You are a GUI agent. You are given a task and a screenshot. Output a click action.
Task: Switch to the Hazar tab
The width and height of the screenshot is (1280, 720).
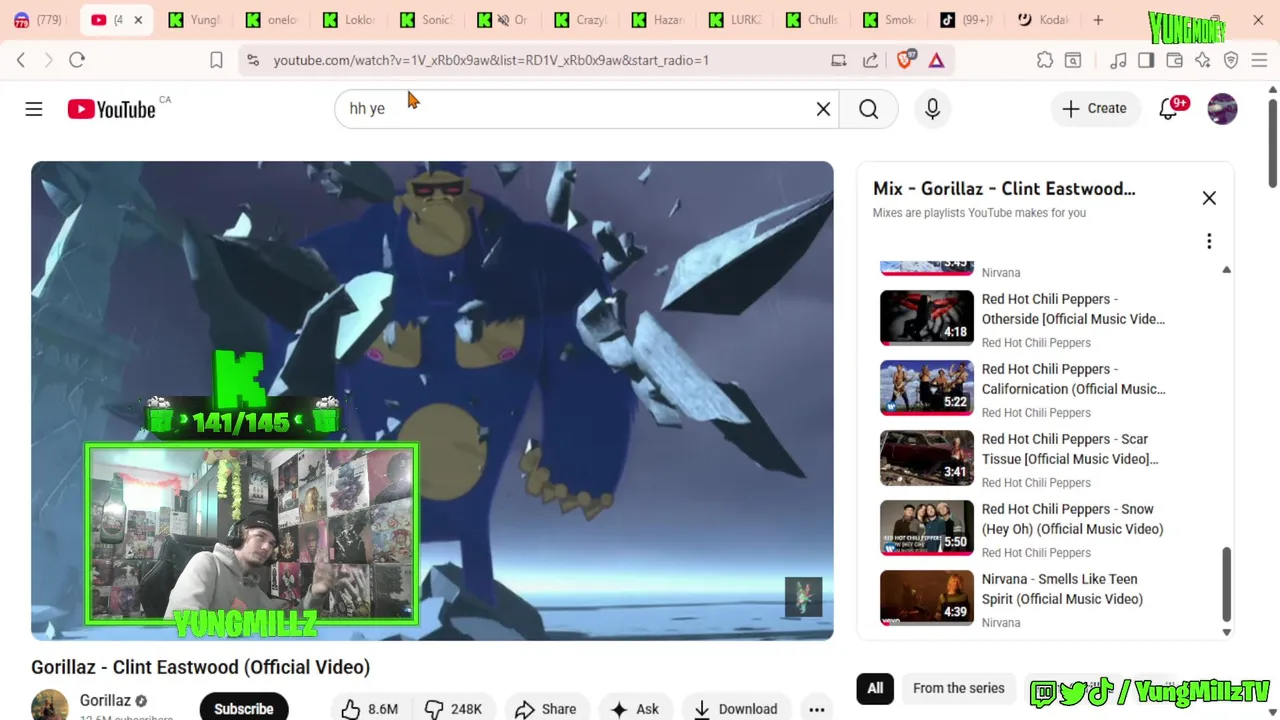[x=658, y=20]
